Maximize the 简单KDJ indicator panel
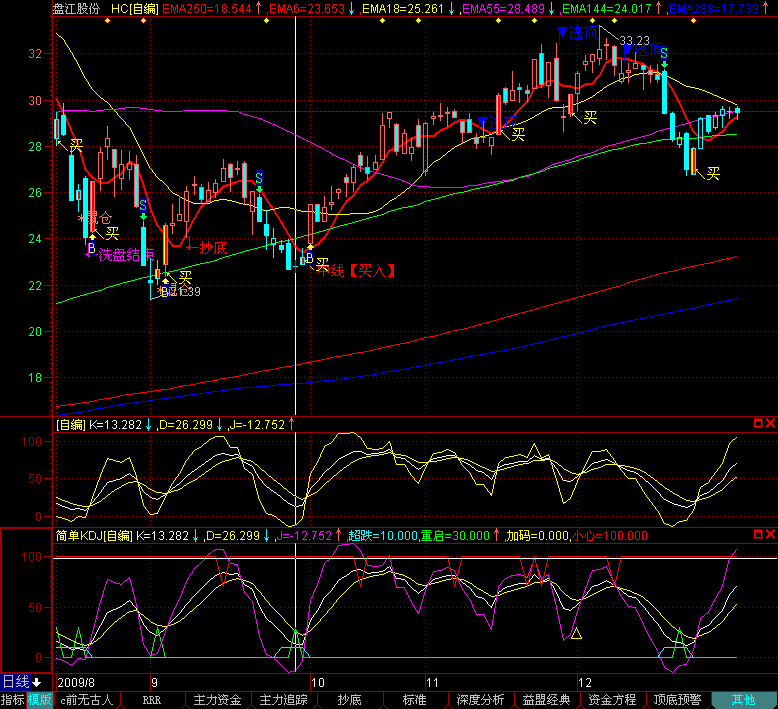The width and height of the screenshot is (778, 709). point(758,534)
